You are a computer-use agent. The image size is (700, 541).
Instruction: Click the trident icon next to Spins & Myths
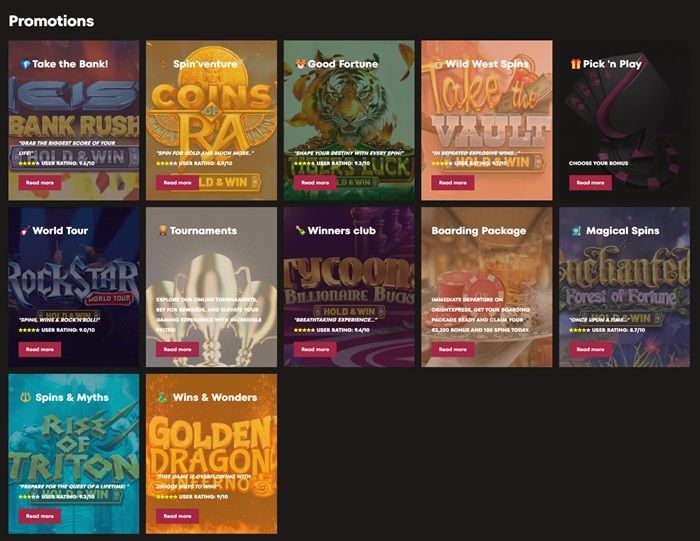[26, 397]
